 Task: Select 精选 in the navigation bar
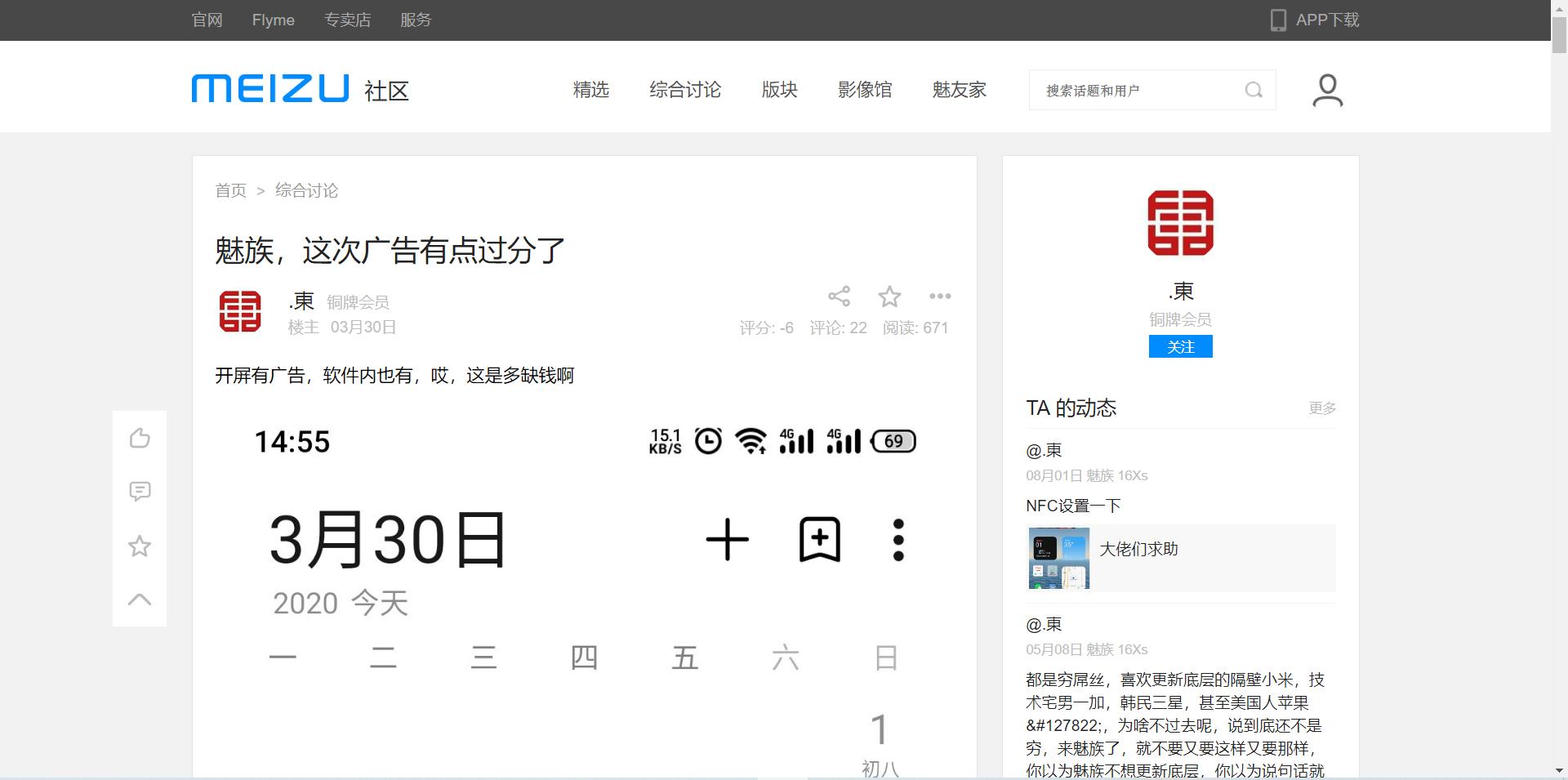pyautogui.click(x=590, y=90)
